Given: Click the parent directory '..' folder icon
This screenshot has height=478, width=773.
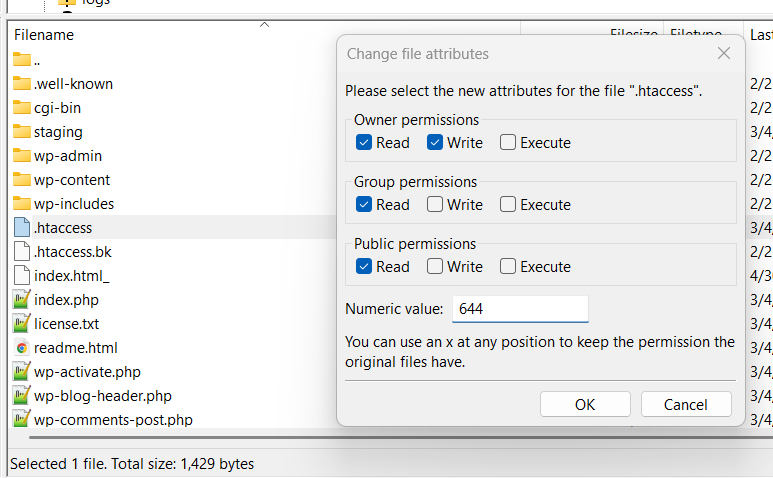Looking at the screenshot, I should click(22, 60).
